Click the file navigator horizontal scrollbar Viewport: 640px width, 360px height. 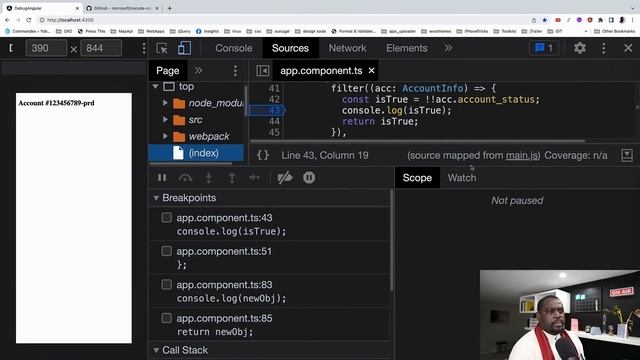pos(191,164)
